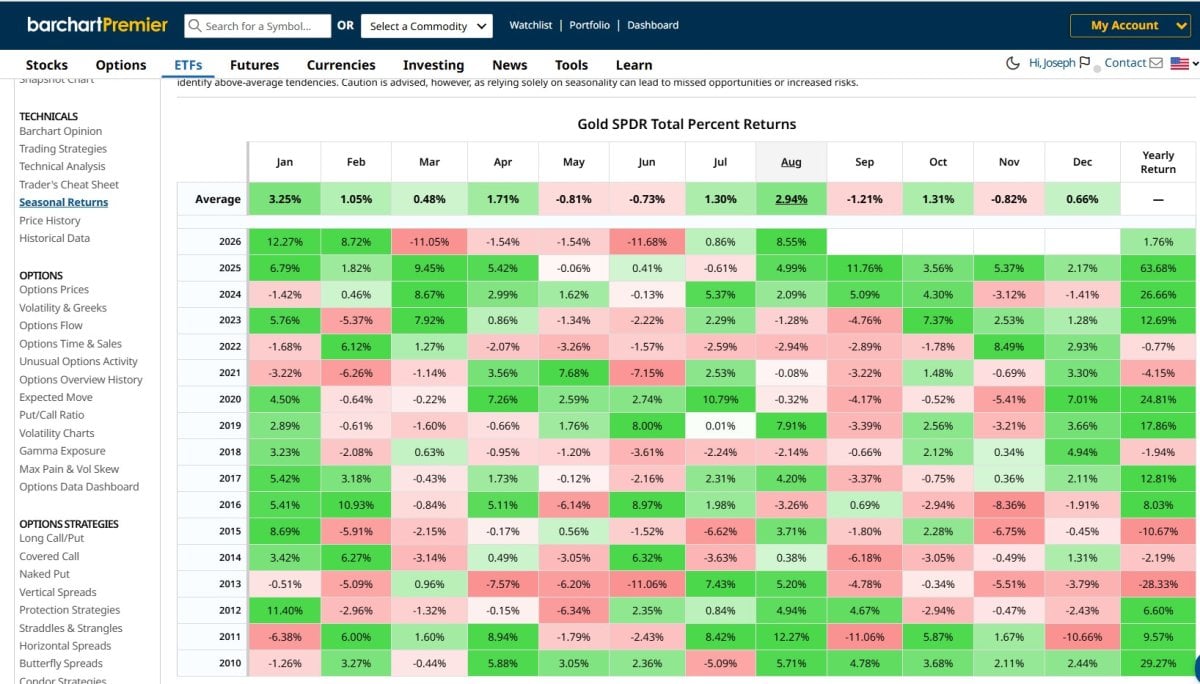Expand the My Account menu
1200x684 pixels.
tap(1130, 25)
